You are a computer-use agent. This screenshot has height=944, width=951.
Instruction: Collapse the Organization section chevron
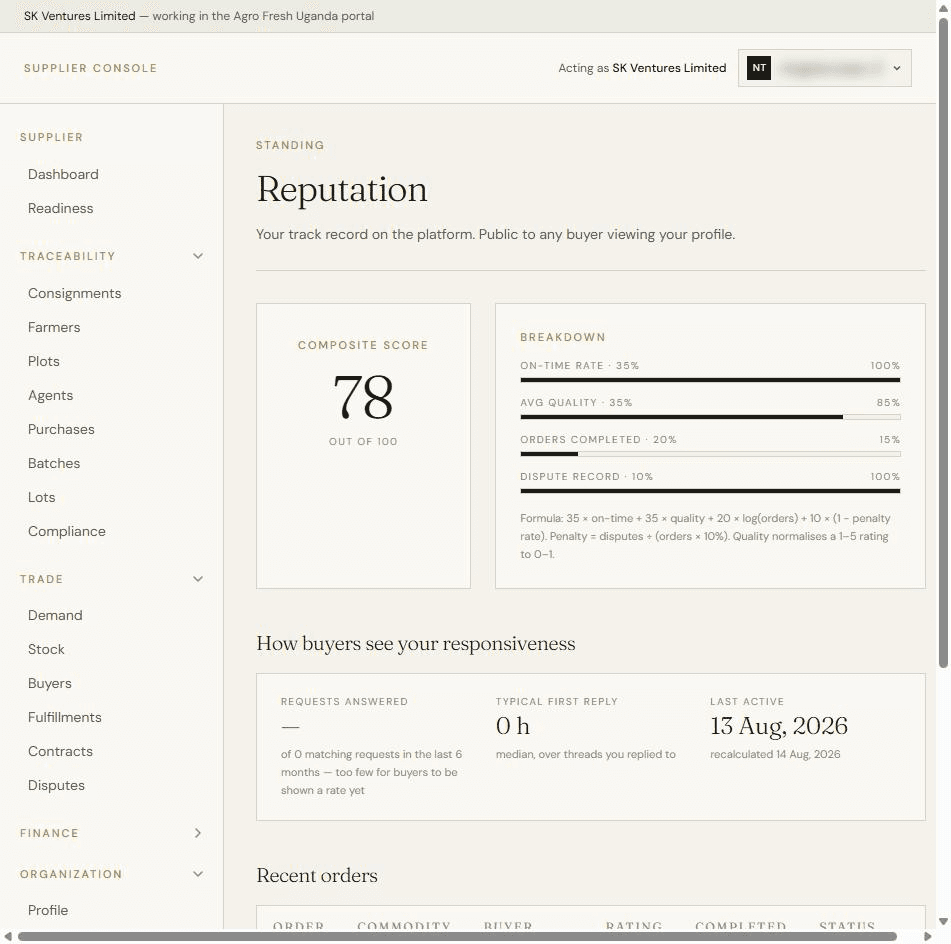(x=198, y=874)
